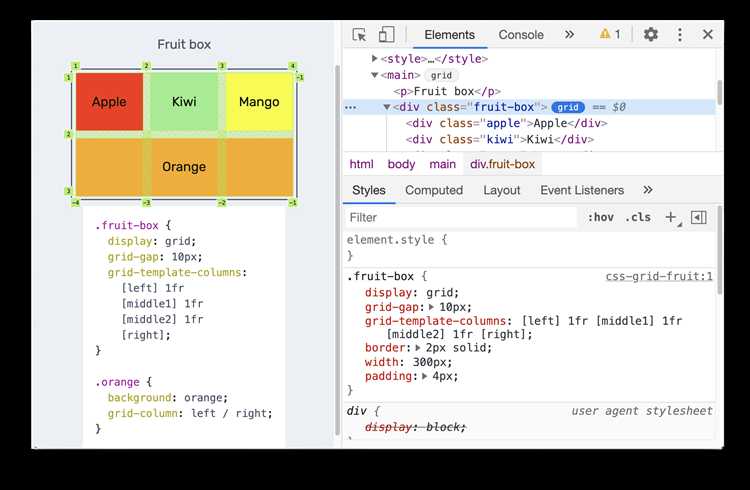
Task: Switch to the Console tab
Action: point(521,35)
